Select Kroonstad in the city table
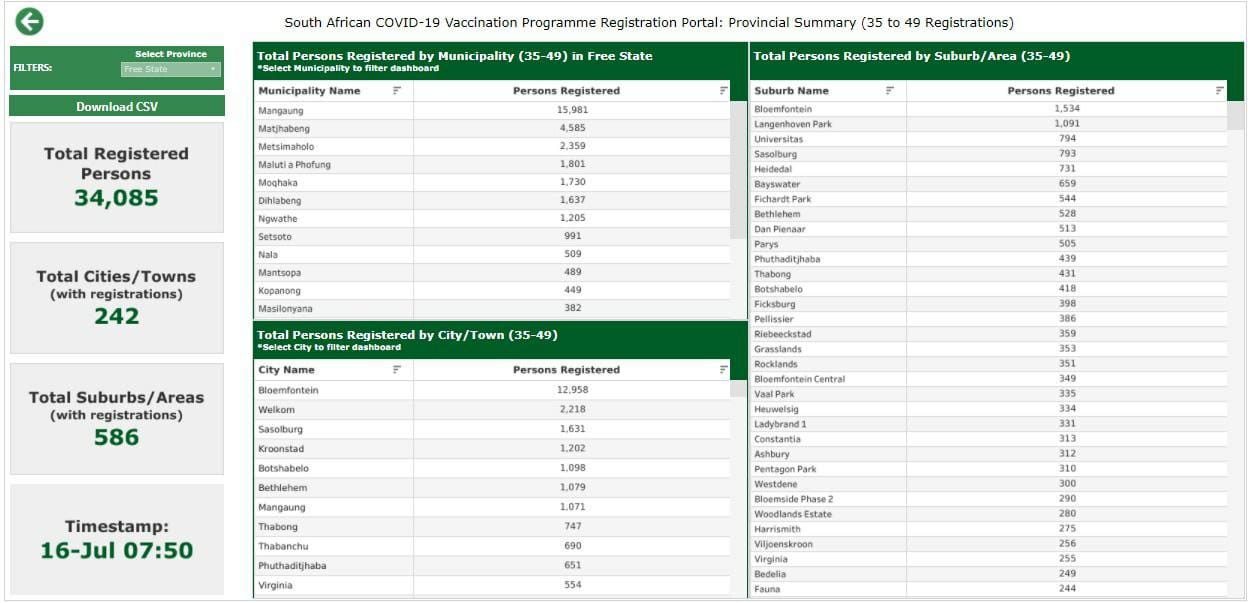This screenshot has height=603, width=1248. pos(280,449)
